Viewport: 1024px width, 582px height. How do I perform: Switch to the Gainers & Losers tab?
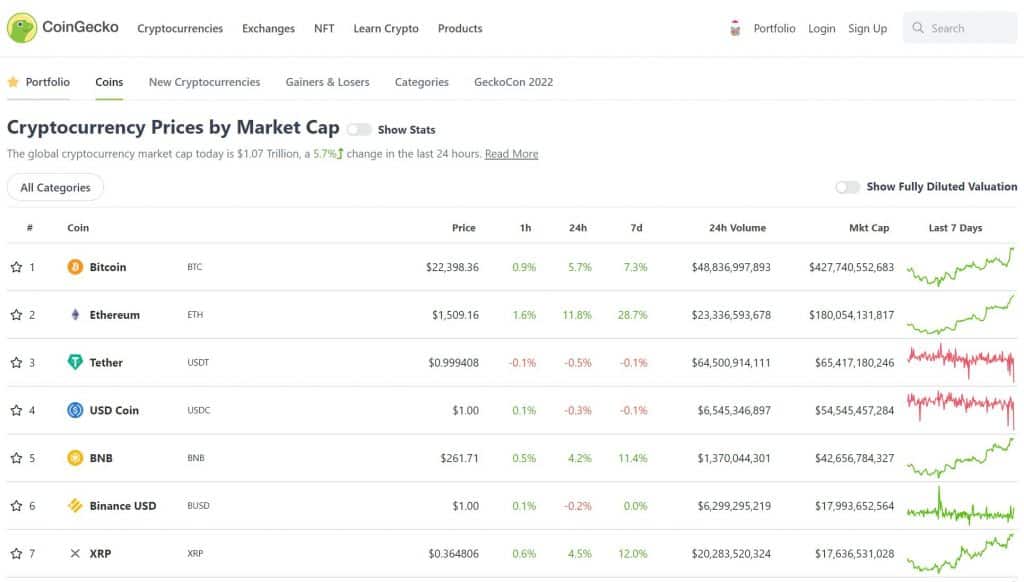(x=327, y=82)
